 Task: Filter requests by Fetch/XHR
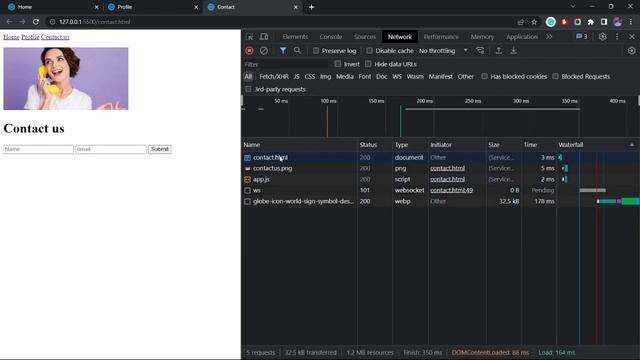coord(274,76)
